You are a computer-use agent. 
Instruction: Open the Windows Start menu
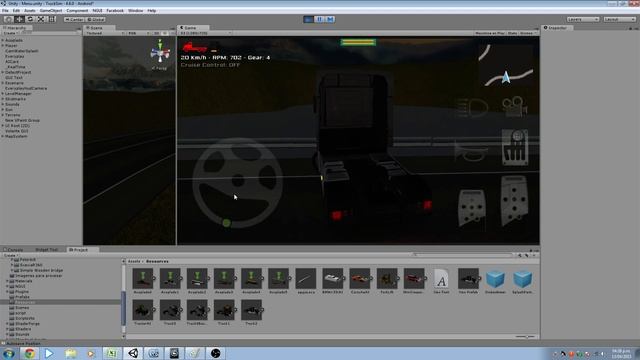point(8,353)
